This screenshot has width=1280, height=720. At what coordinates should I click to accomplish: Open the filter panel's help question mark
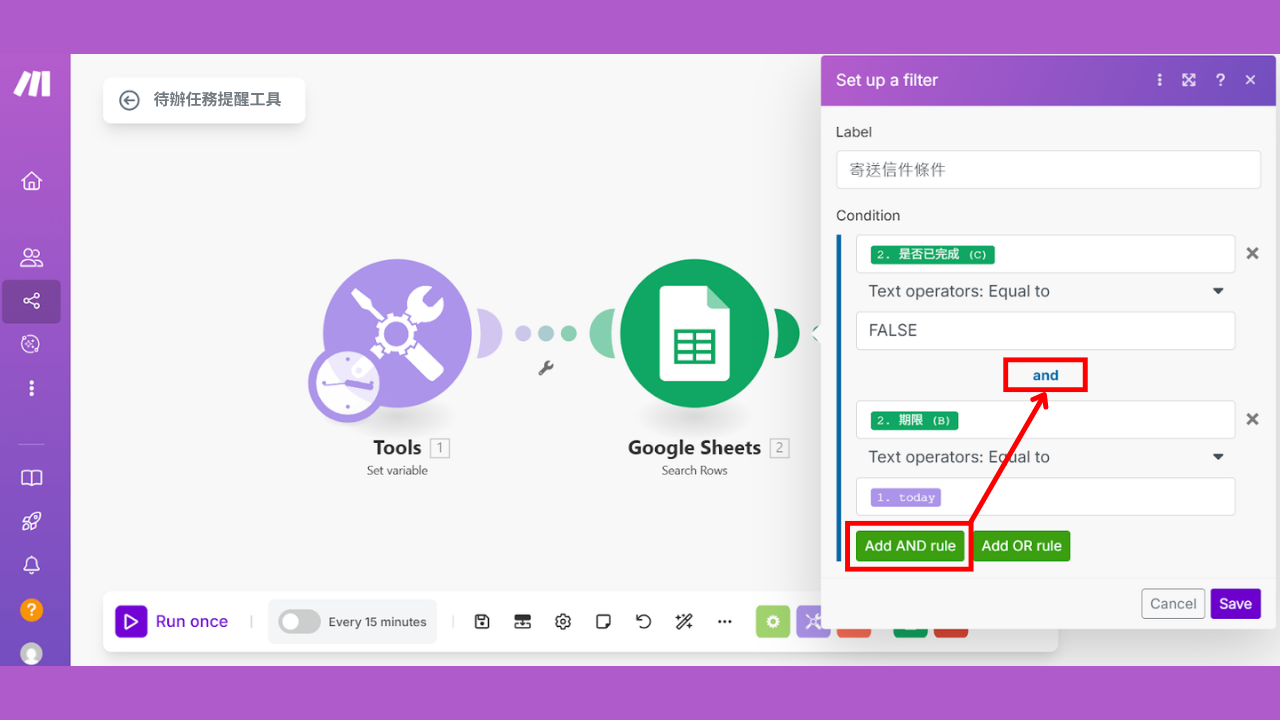[1220, 80]
